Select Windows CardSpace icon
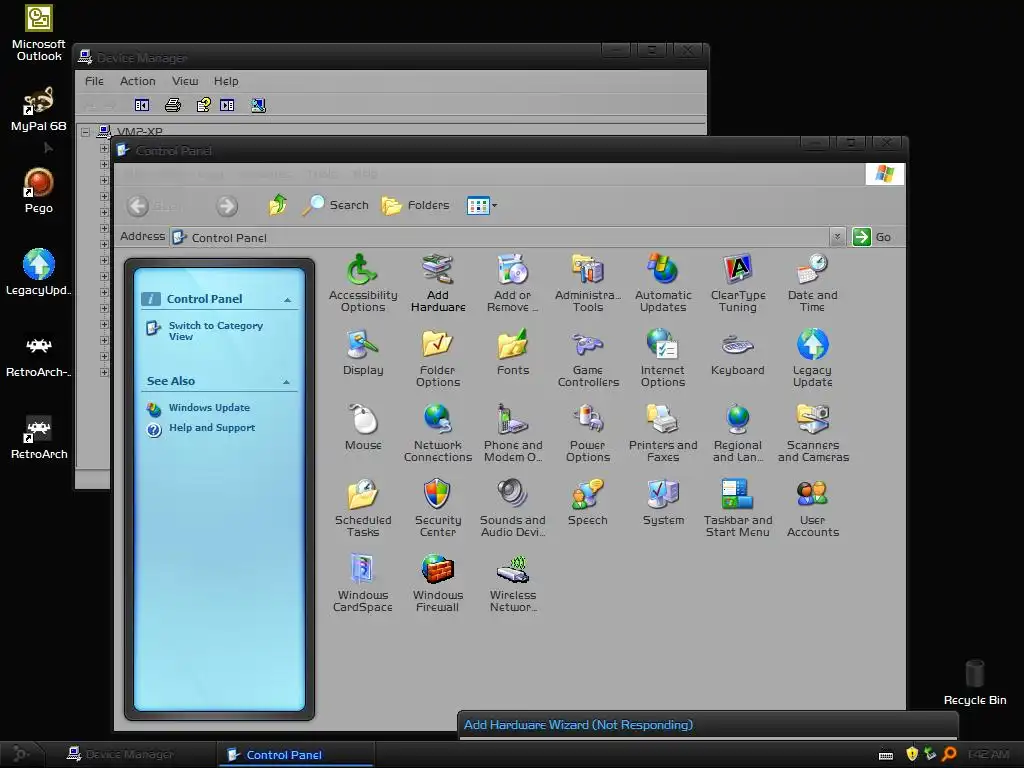The width and height of the screenshot is (1024, 768). (362, 583)
